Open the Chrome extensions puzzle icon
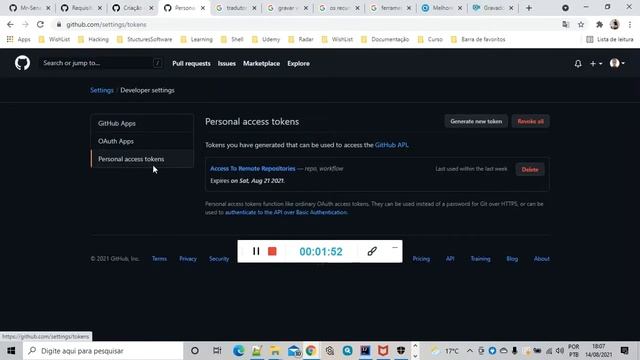 [x=599, y=24]
